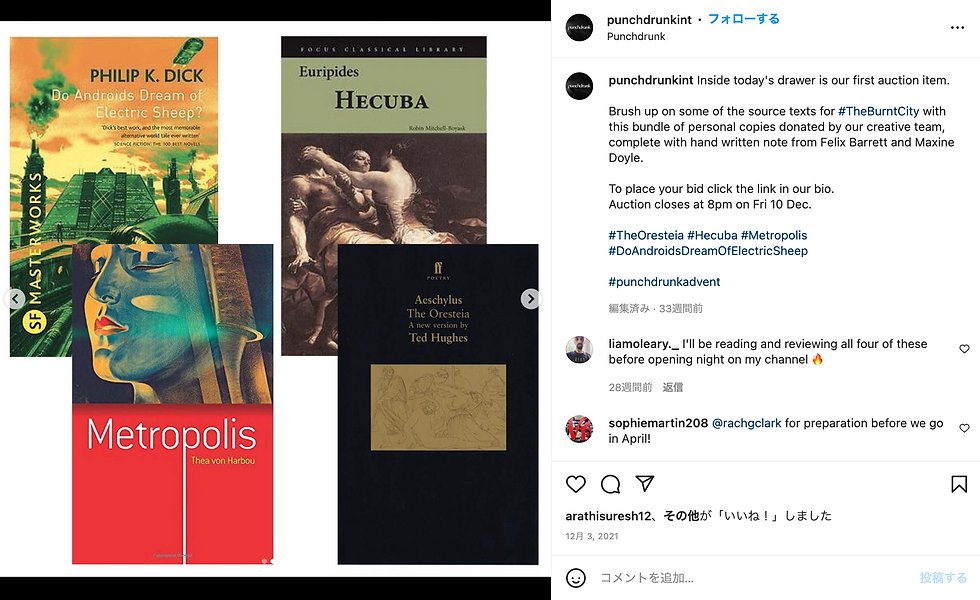Share post via paper plane icon

point(644,483)
